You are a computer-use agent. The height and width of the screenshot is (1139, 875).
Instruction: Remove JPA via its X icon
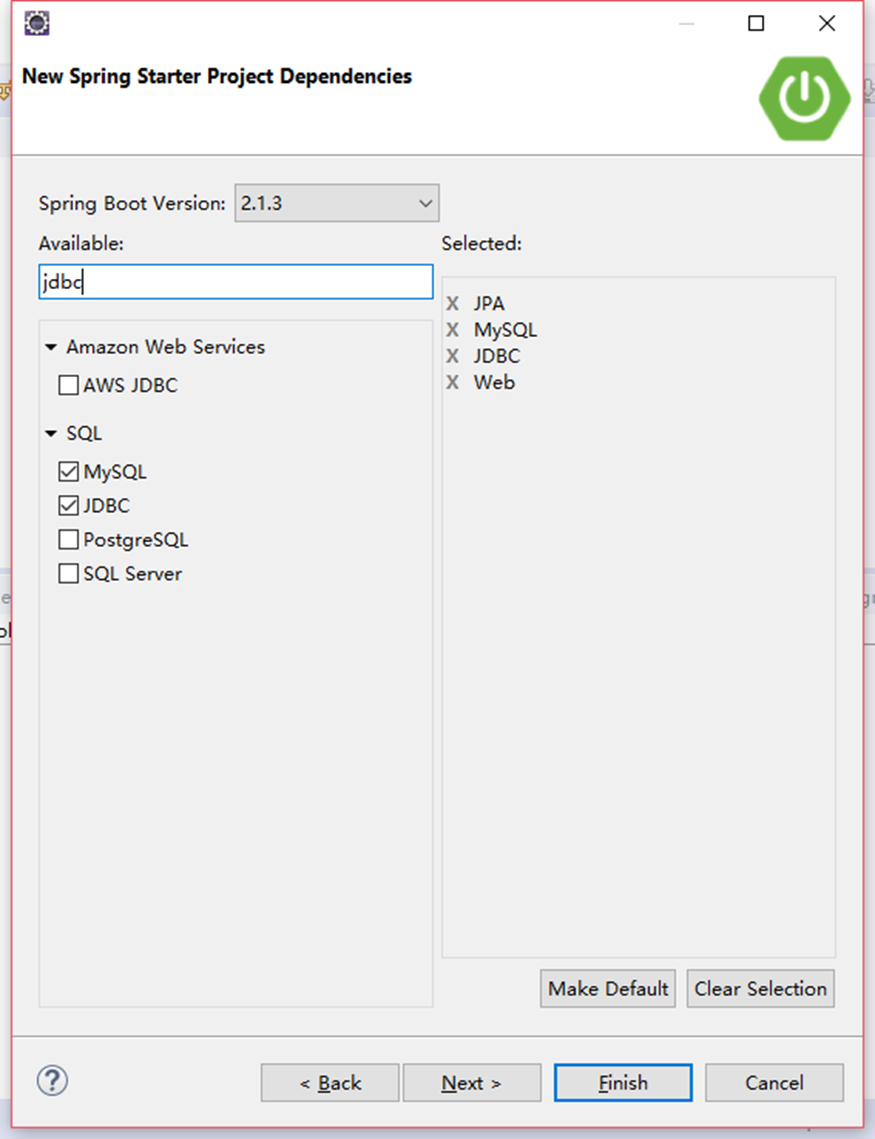[452, 304]
